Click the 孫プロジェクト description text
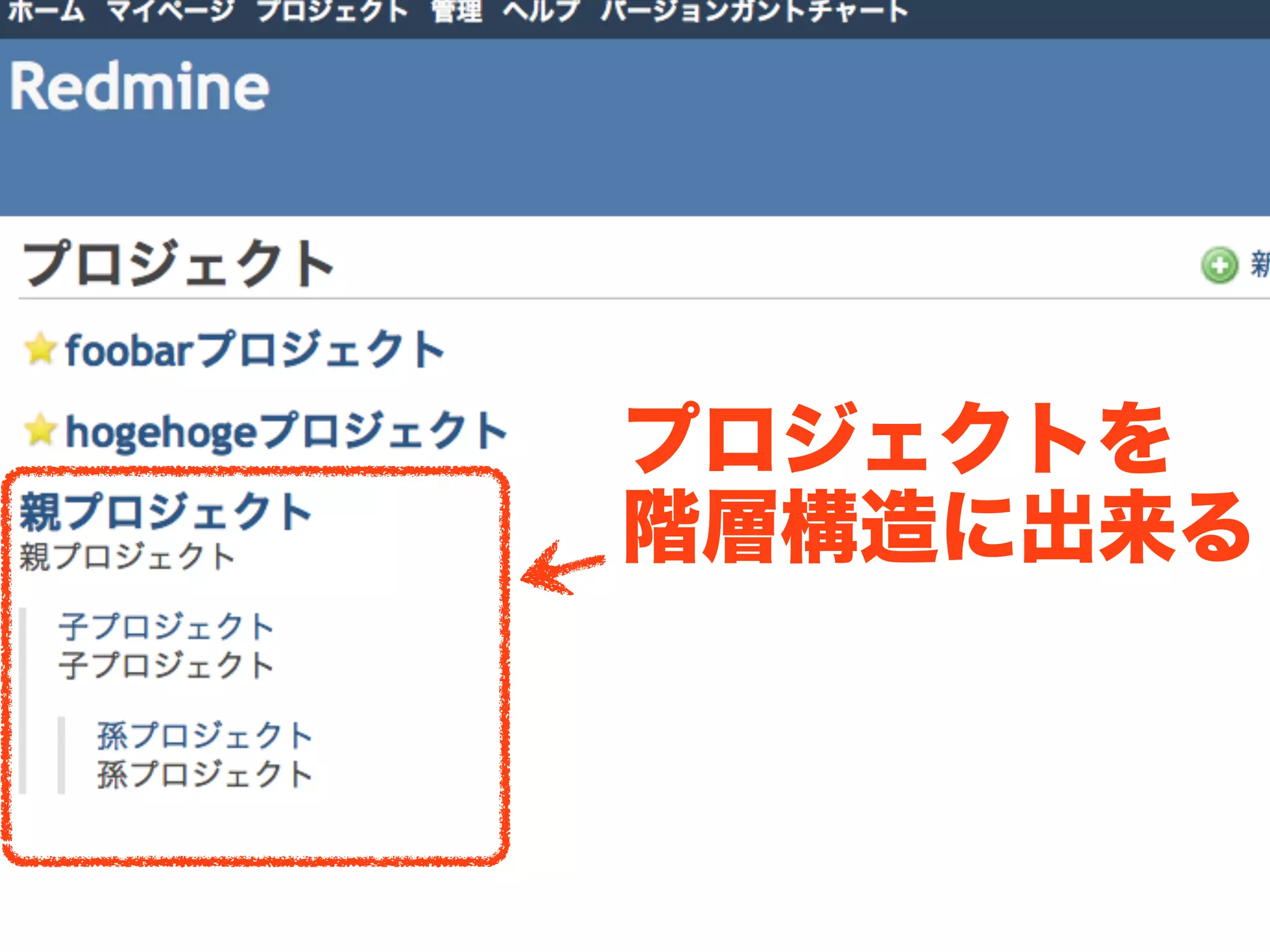Screen dimensions: 1270x952 coord(205,775)
